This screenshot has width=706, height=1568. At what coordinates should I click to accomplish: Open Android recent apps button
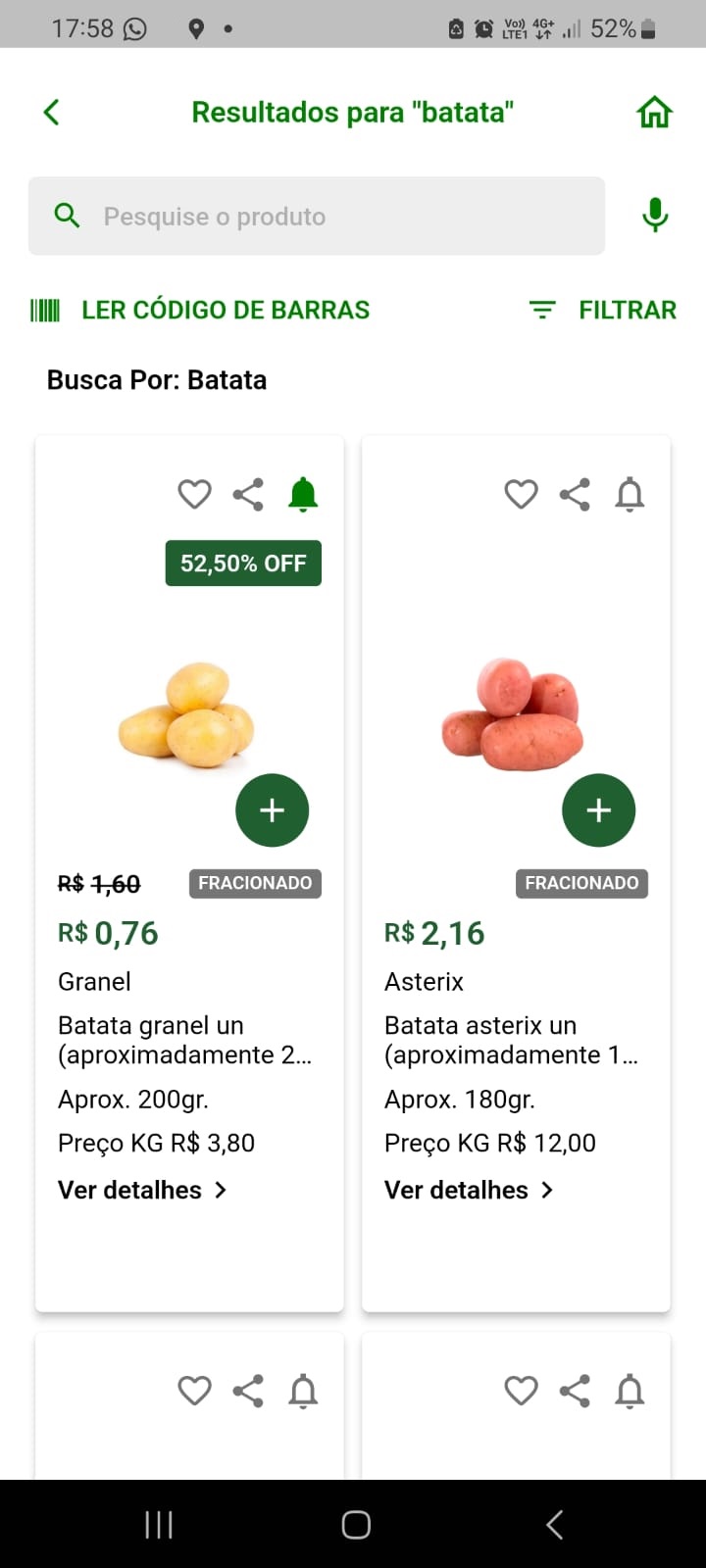[159, 1524]
